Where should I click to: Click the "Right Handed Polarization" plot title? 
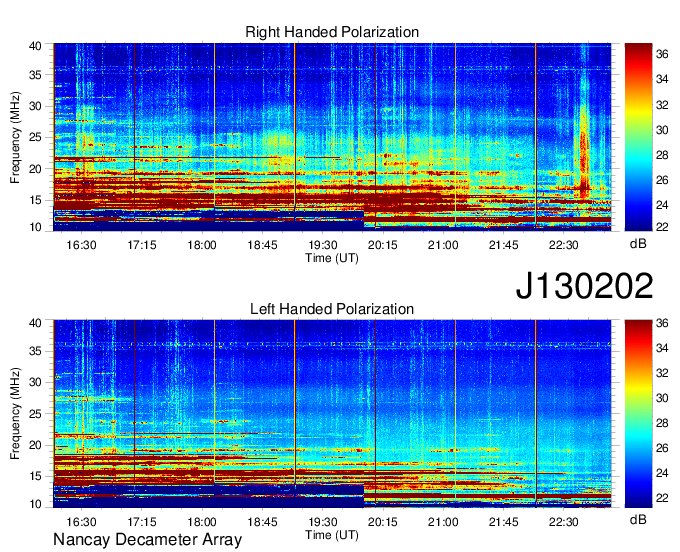pyautogui.click(x=332, y=32)
